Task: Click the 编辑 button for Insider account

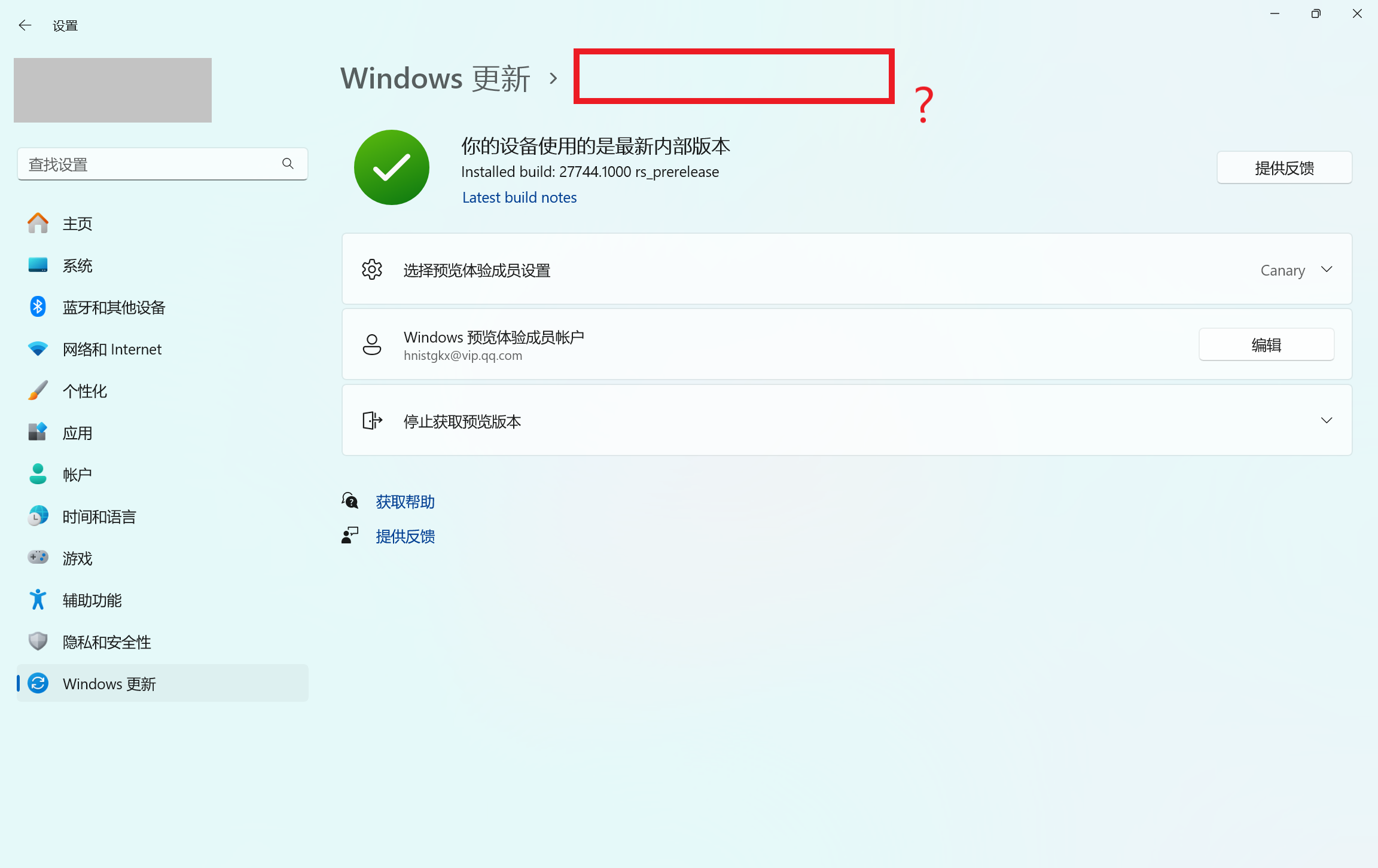Action: (1266, 345)
